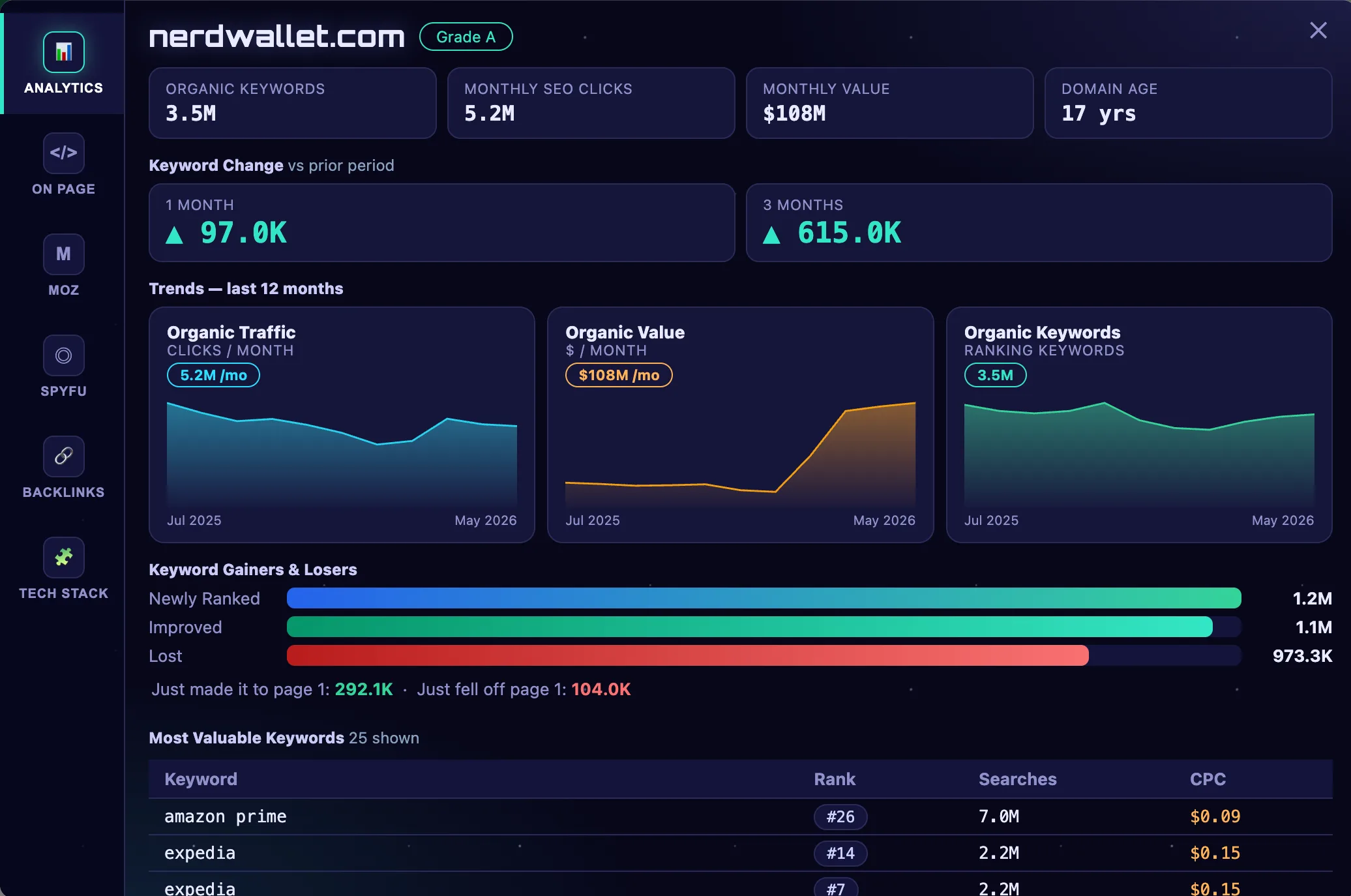Switch to the ON PAGE tab label
Image resolution: width=1351 pixels, height=896 pixels.
click(x=64, y=189)
